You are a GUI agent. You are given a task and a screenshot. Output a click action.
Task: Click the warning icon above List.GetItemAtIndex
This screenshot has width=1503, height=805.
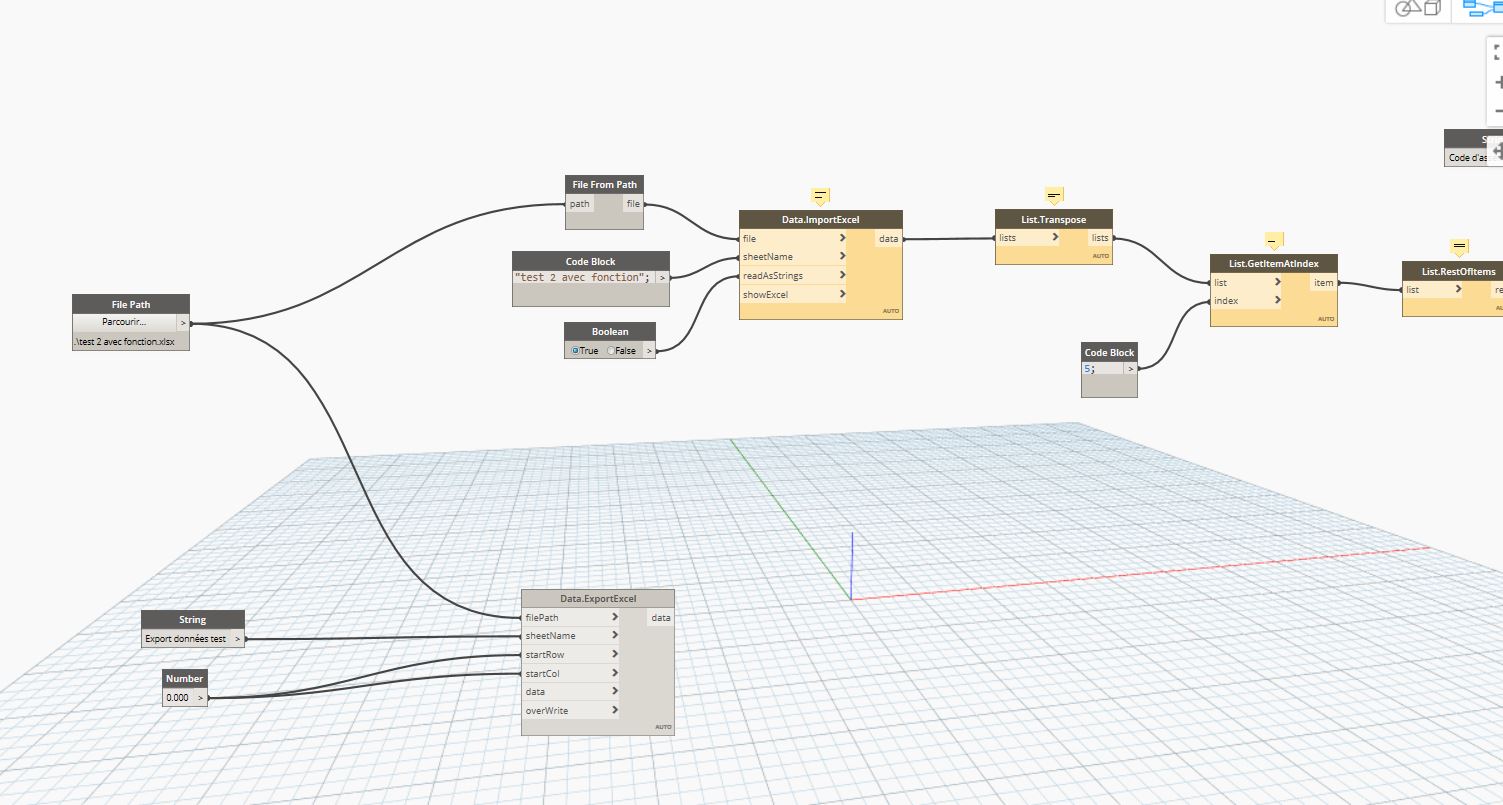tap(1272, 241)
